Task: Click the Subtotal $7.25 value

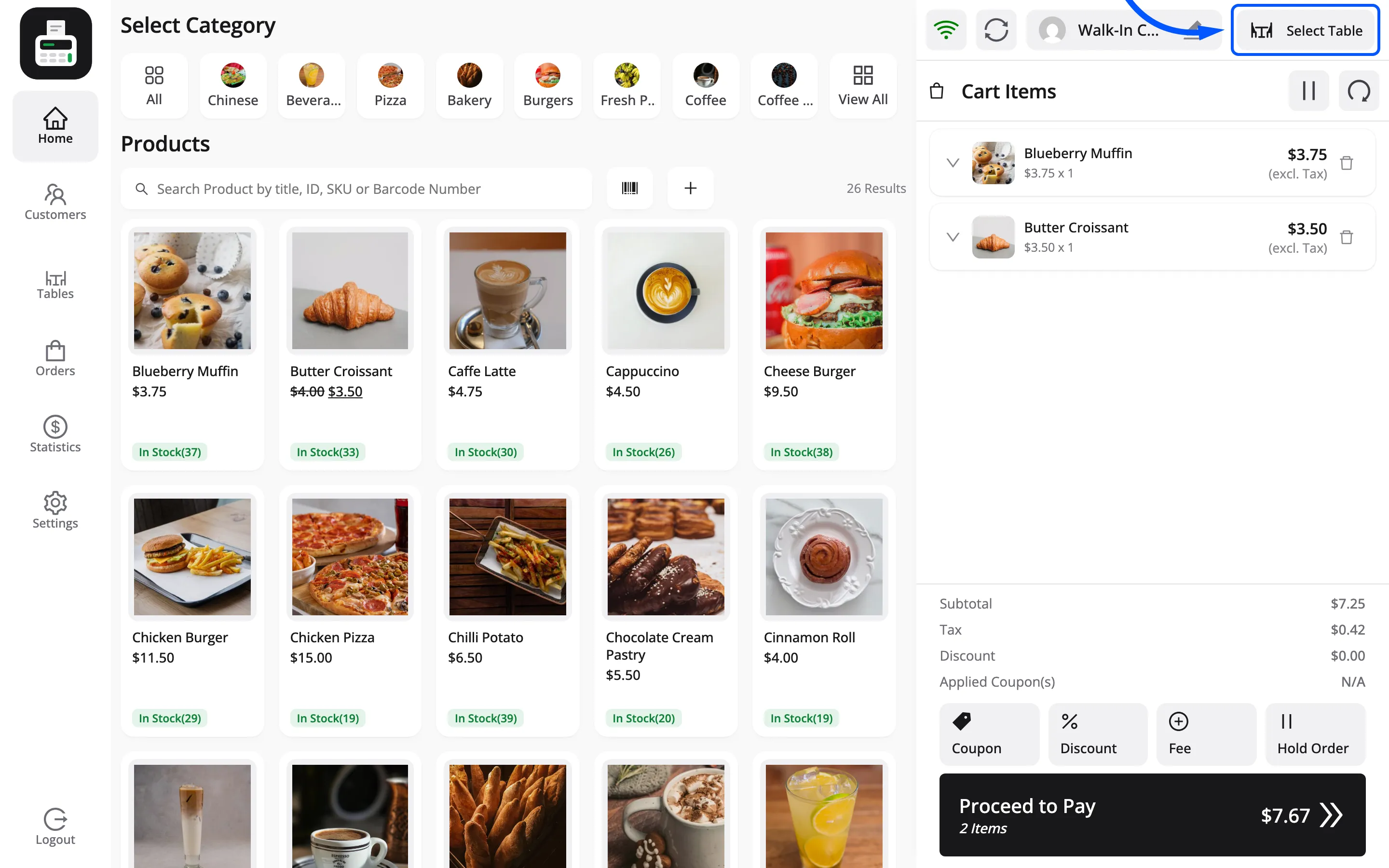Action: [x=1348, y=603]
